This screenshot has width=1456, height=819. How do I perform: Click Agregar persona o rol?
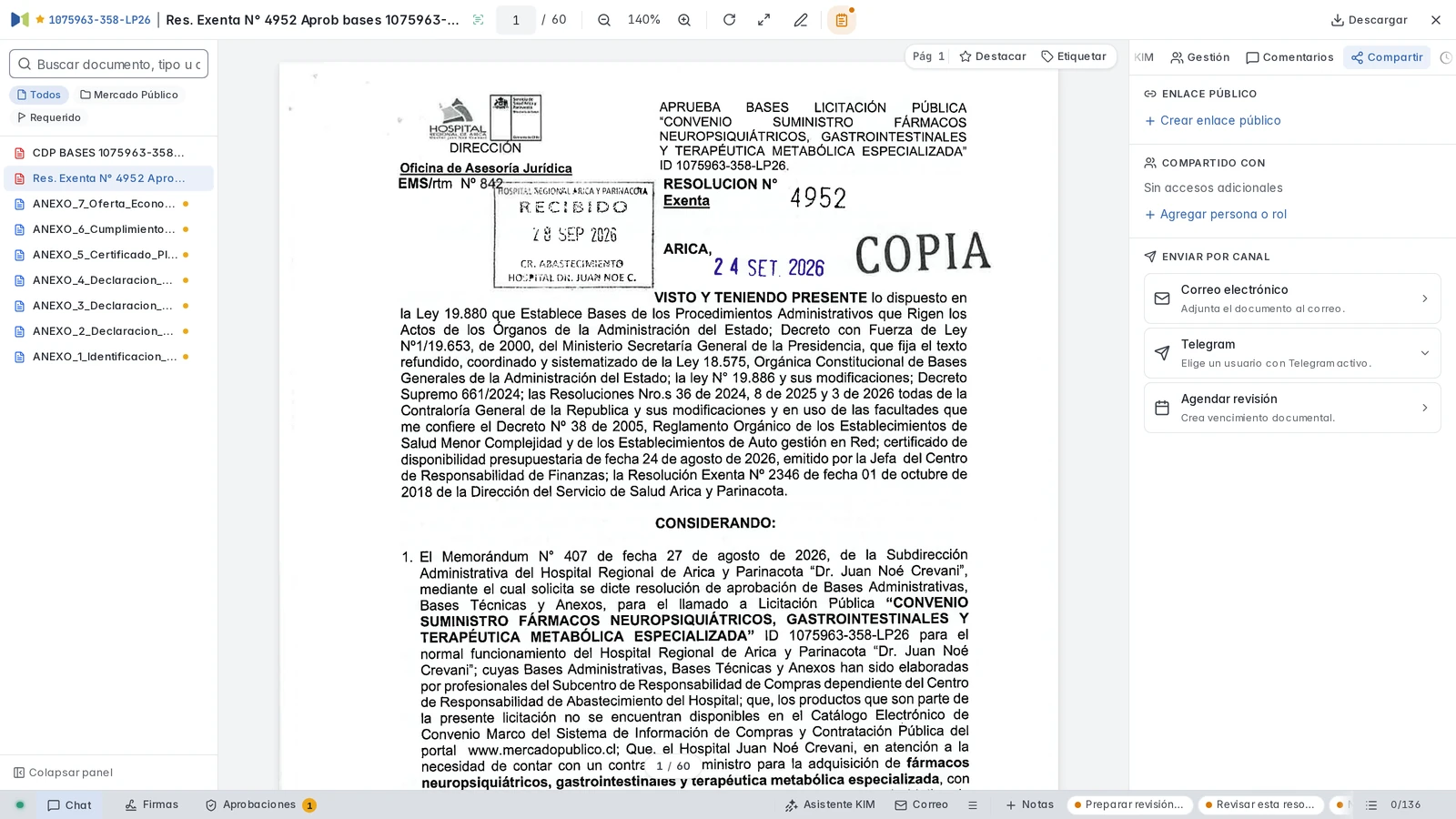pyautogui.click(x=1216, y=215)
